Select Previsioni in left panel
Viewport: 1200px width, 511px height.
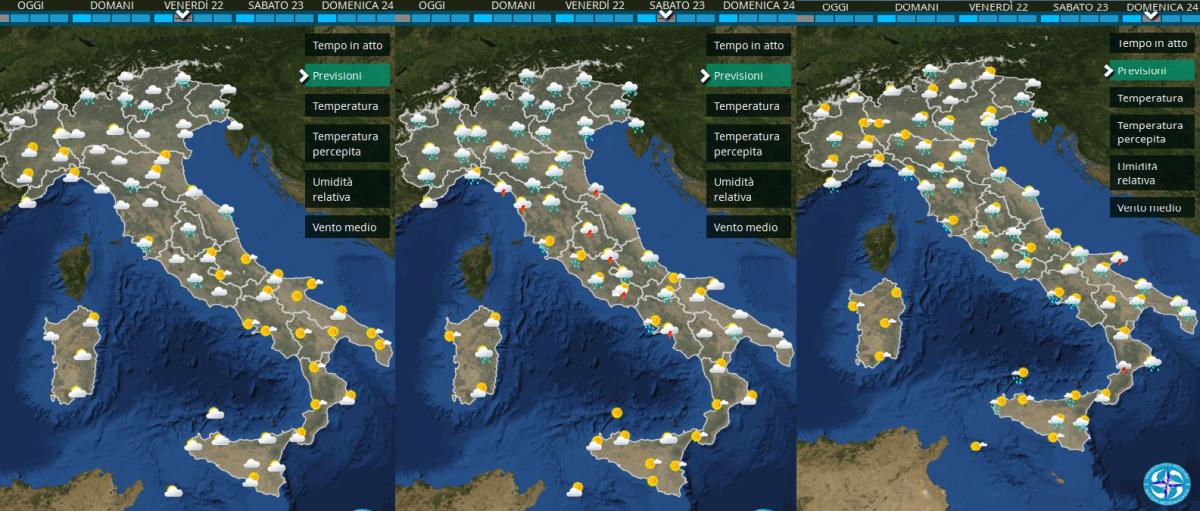pos(347,75)
